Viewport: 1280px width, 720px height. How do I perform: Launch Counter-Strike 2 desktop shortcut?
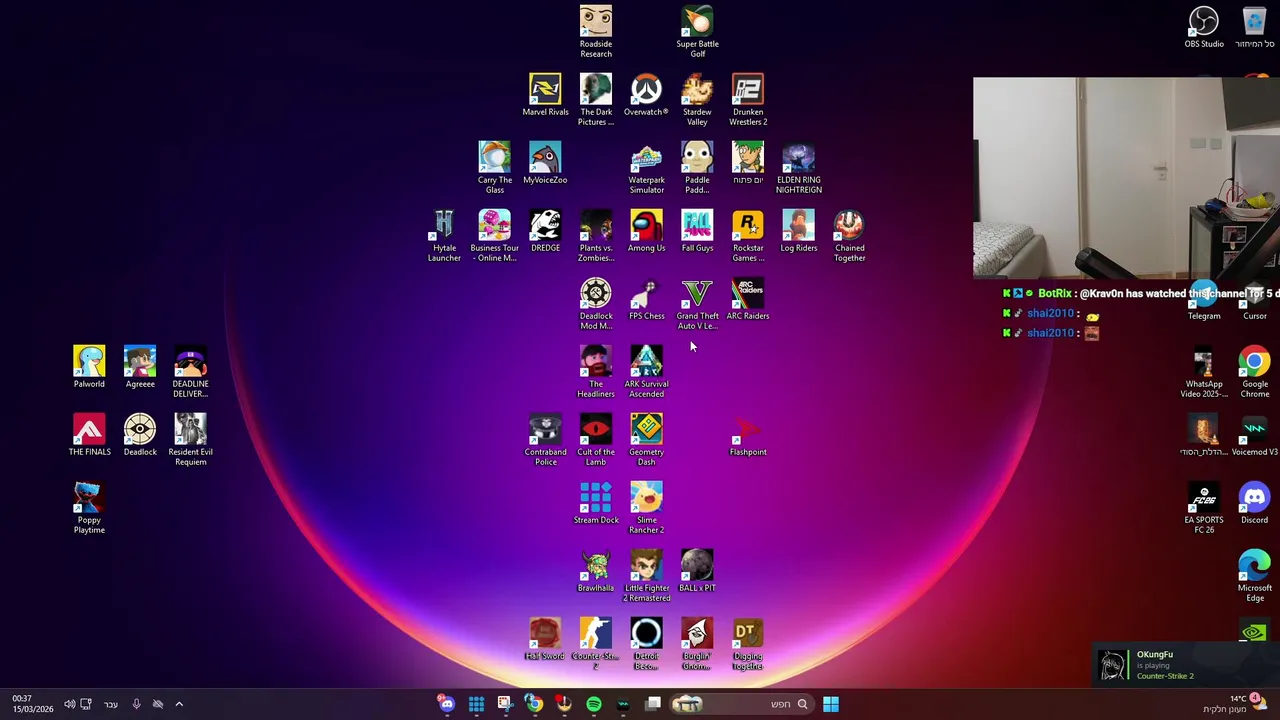[x=596, y=644]
